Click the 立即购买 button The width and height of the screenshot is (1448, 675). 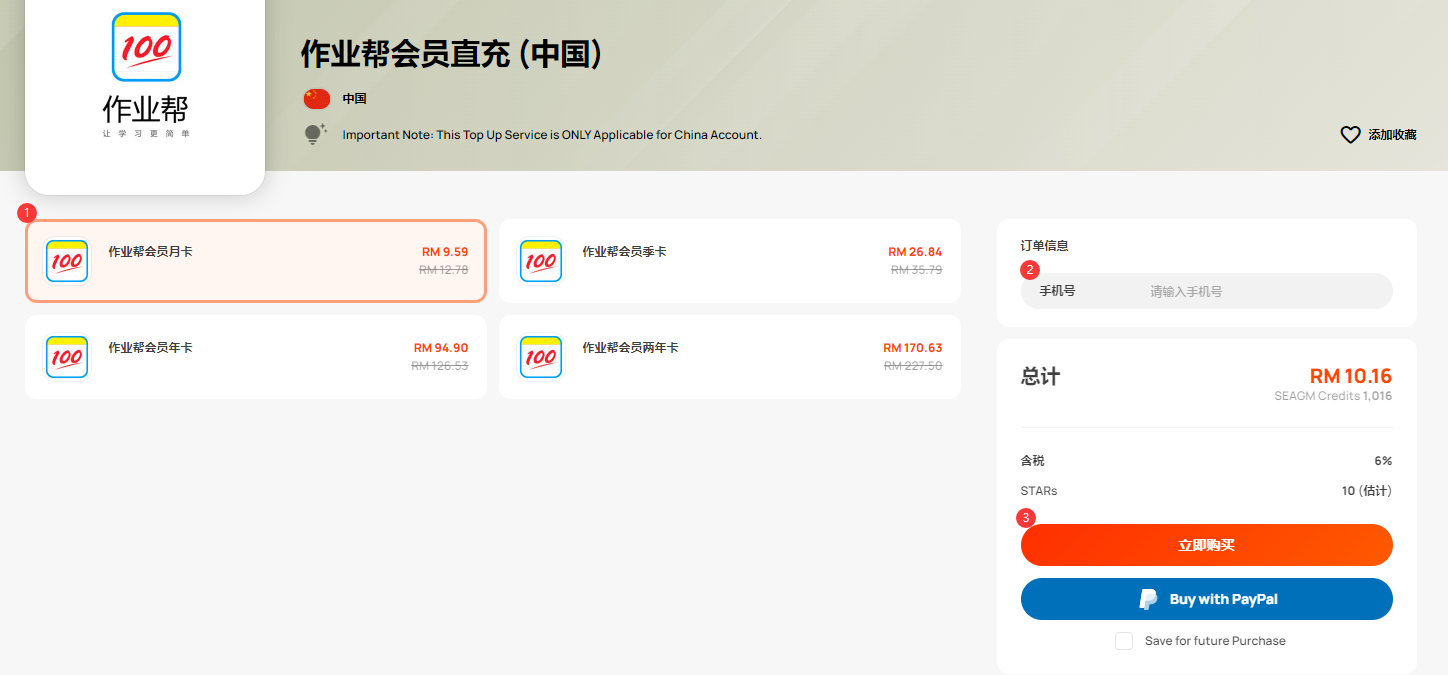click(x=1207, y=545)
